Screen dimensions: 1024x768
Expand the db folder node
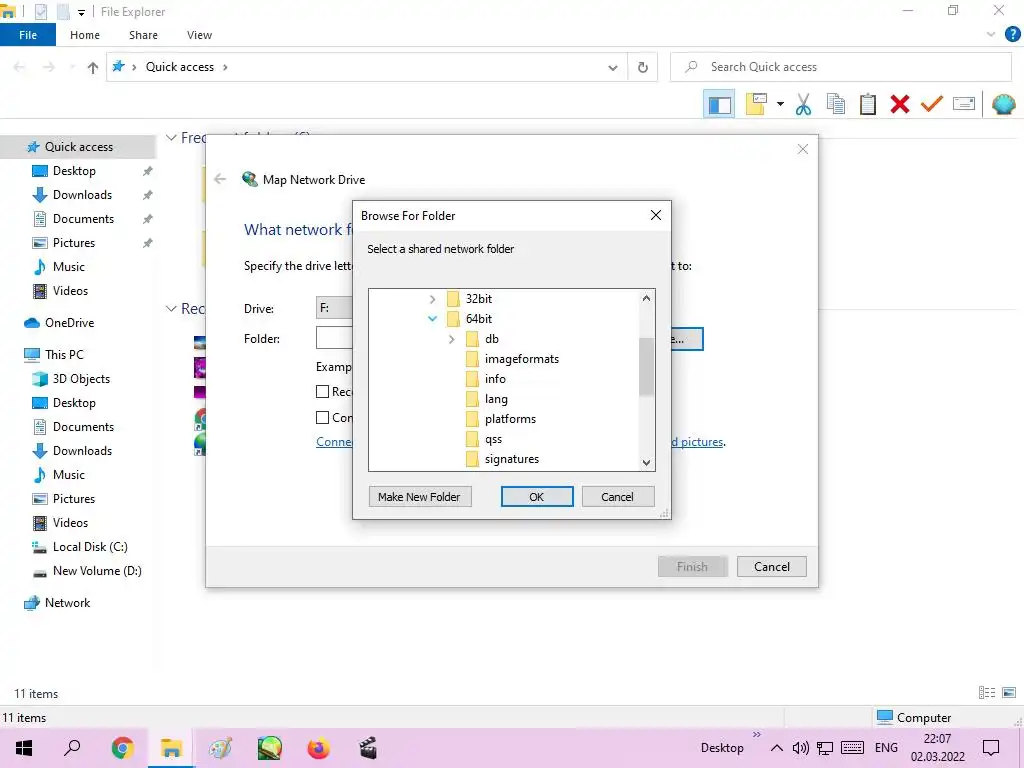click(x=451, y=339)
